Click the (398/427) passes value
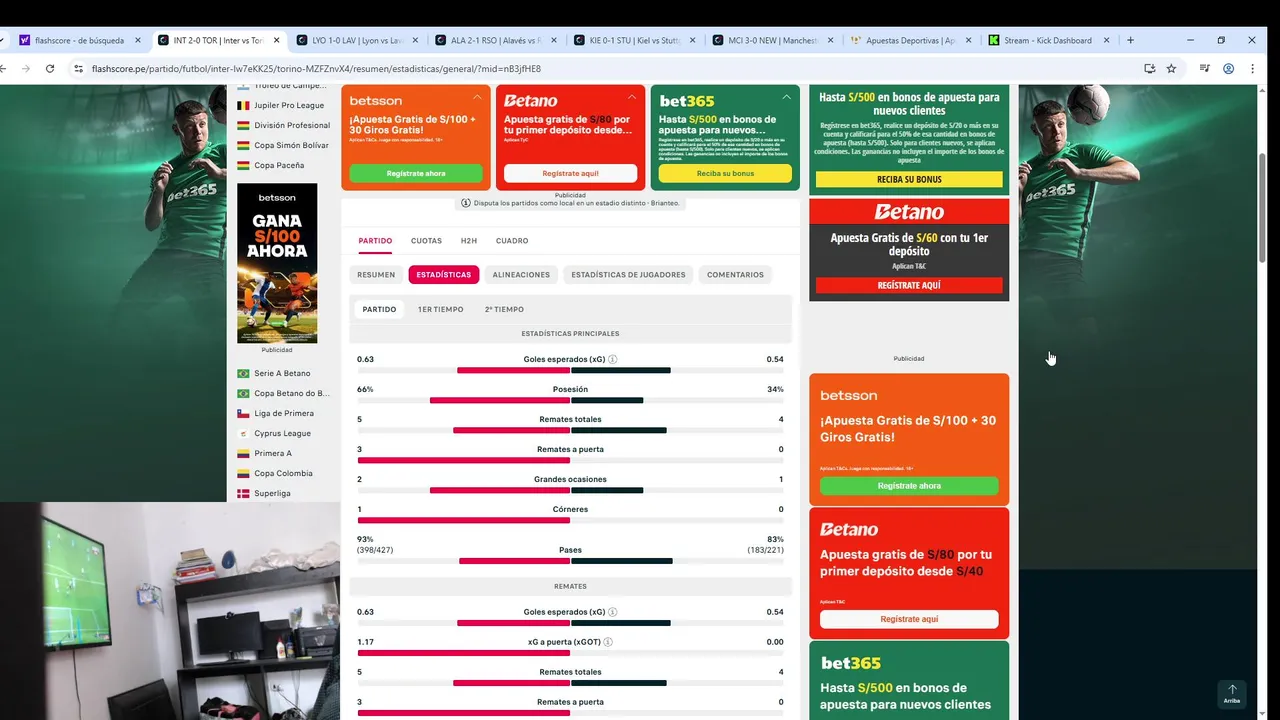 tap(375, 550)
